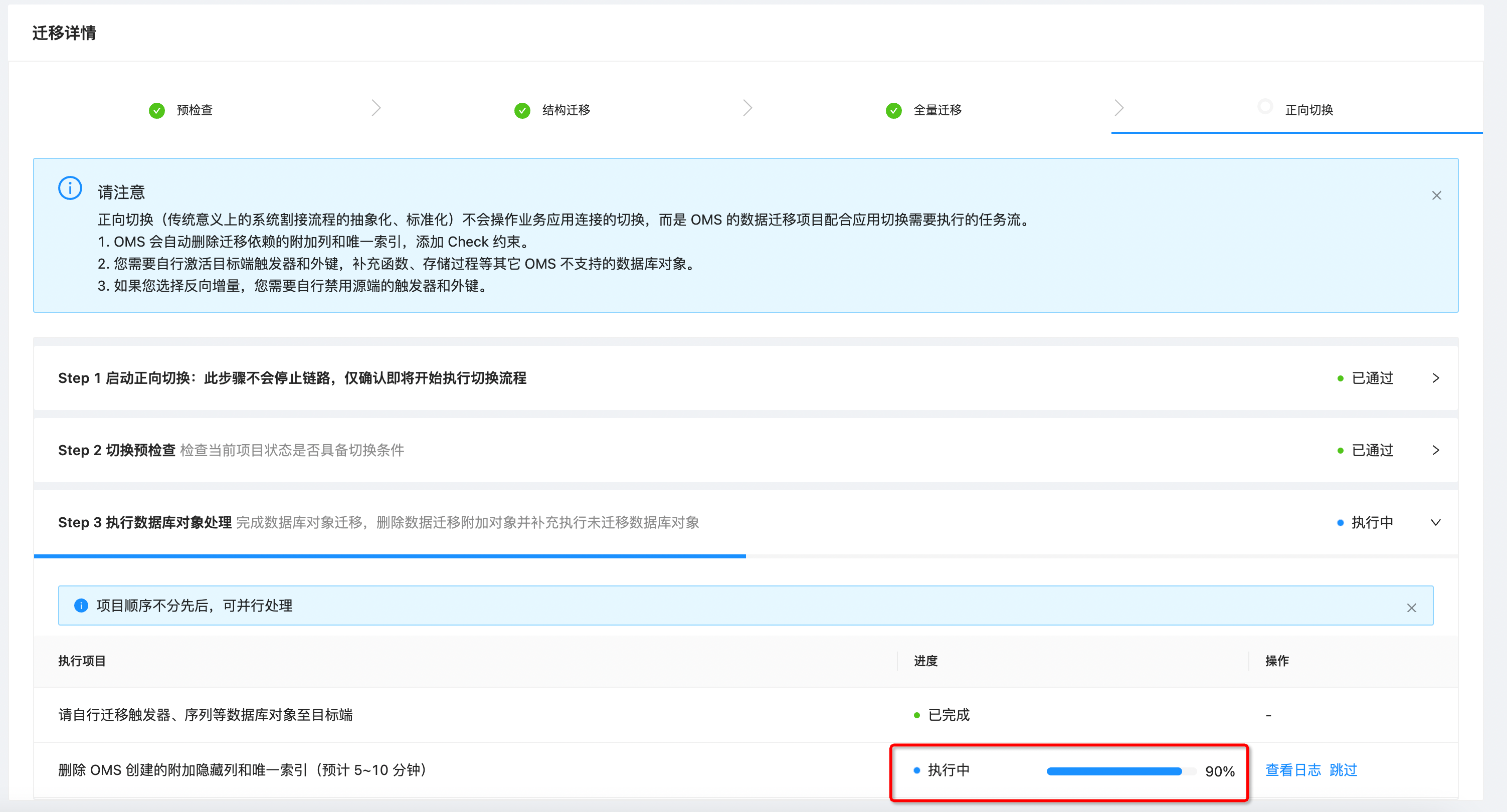1507x812 pixels.
Task: Click the info icon in the 请注意 banner
Action: click(70, 188)
